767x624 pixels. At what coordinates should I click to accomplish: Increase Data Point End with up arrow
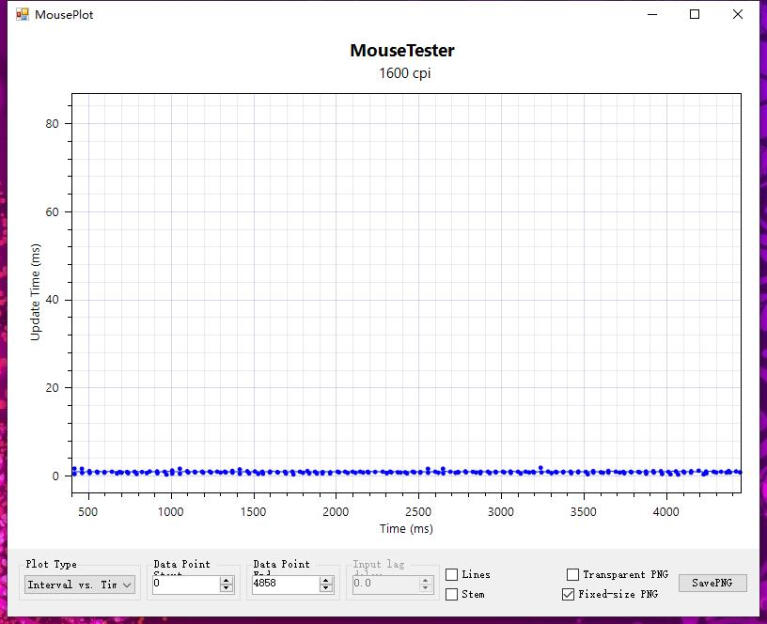(x=326, y=580)
